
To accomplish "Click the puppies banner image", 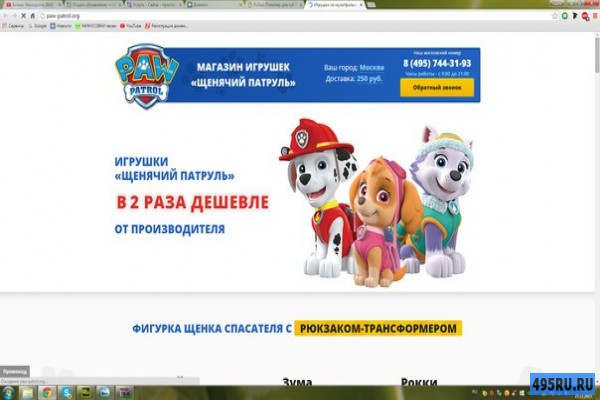I will (x=377, y=203).
